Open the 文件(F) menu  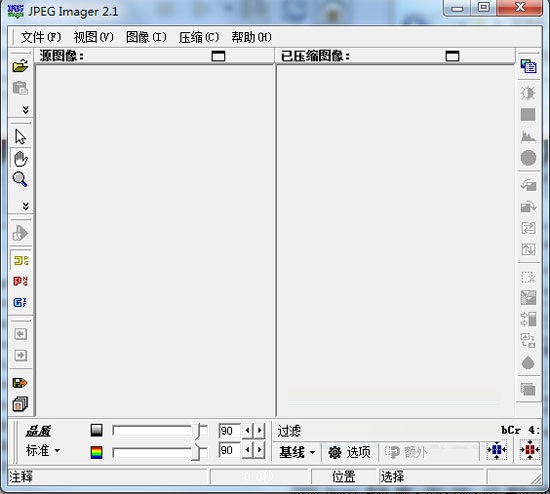click(x=41, y=37)
